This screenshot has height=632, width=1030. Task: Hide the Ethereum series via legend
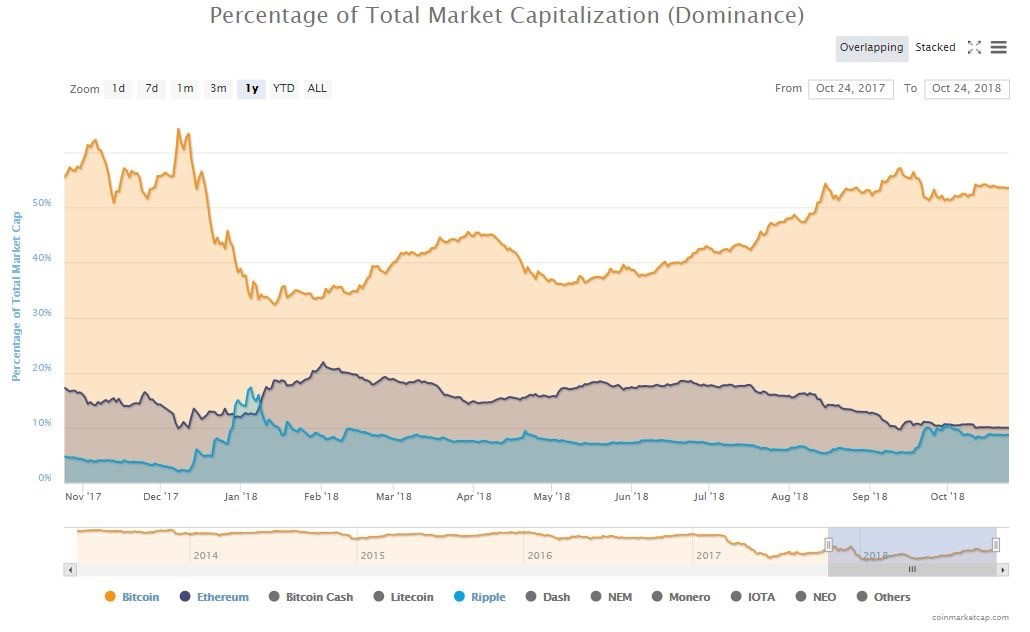pyautogui.click(x=214, y=597)
